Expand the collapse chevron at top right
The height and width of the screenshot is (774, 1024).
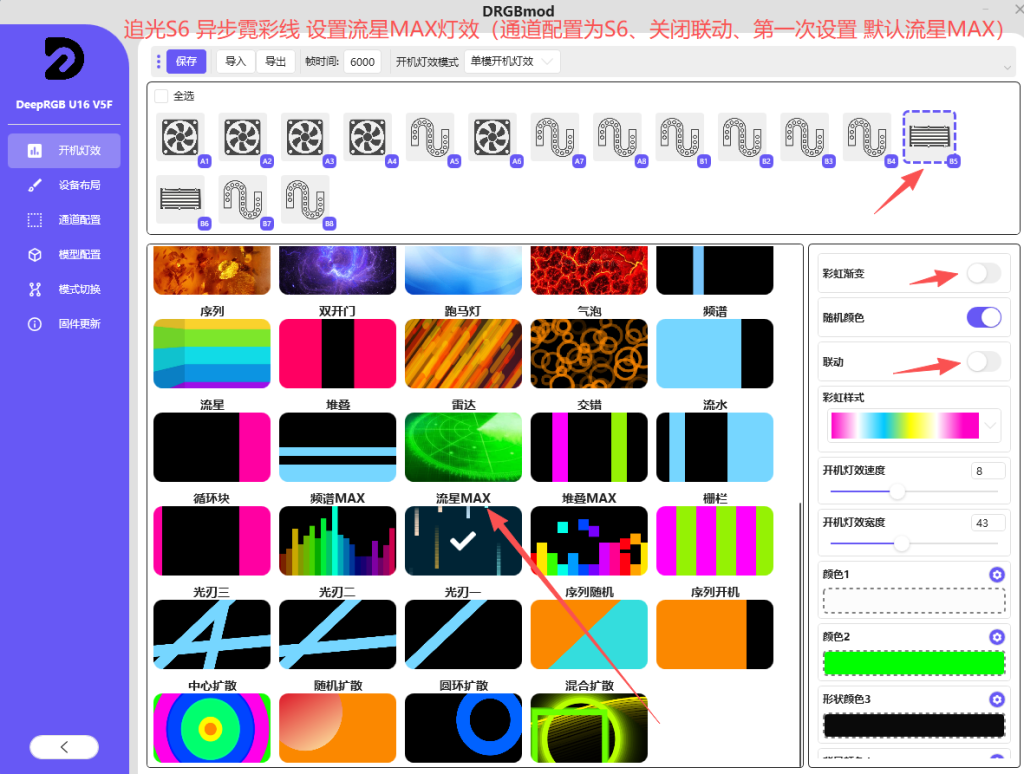(1006, 66)
